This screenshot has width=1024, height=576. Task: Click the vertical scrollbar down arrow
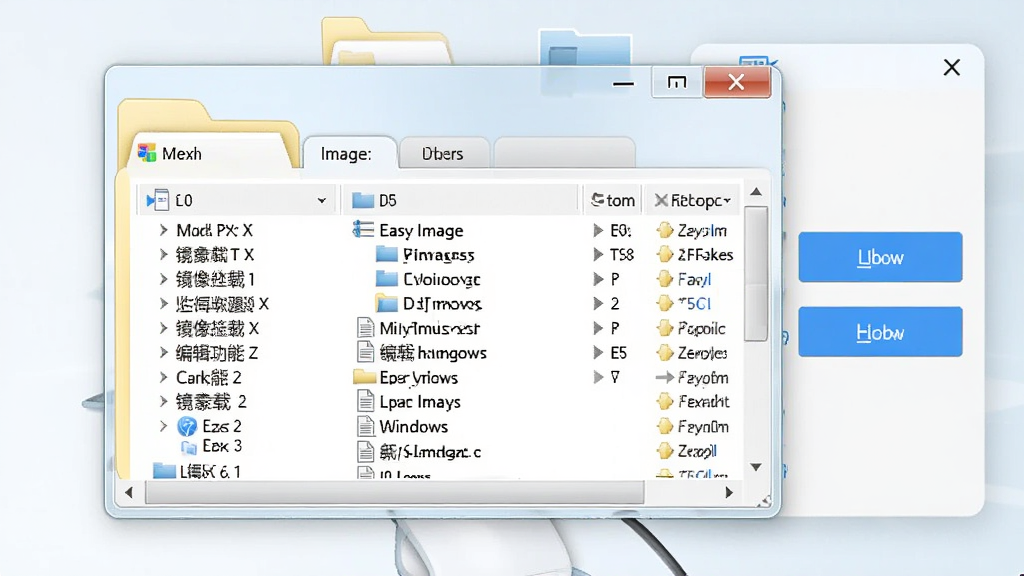click(756, 467)
